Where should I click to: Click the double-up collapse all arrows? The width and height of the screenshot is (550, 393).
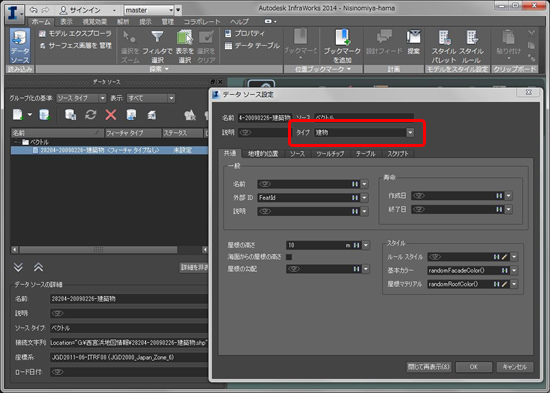(38, 267)
